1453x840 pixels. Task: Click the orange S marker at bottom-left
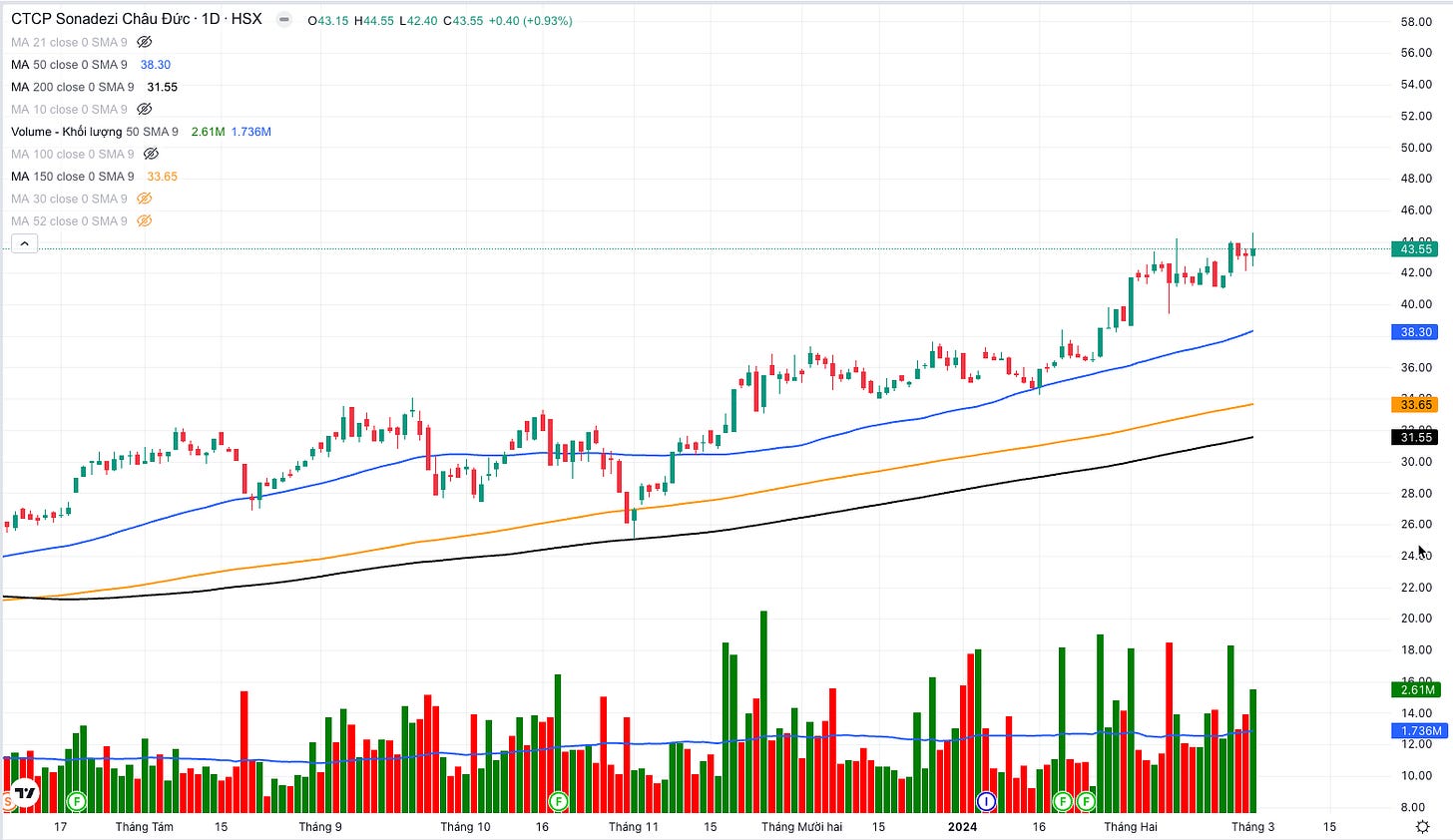pyautogui.click(x=8, y=801)
